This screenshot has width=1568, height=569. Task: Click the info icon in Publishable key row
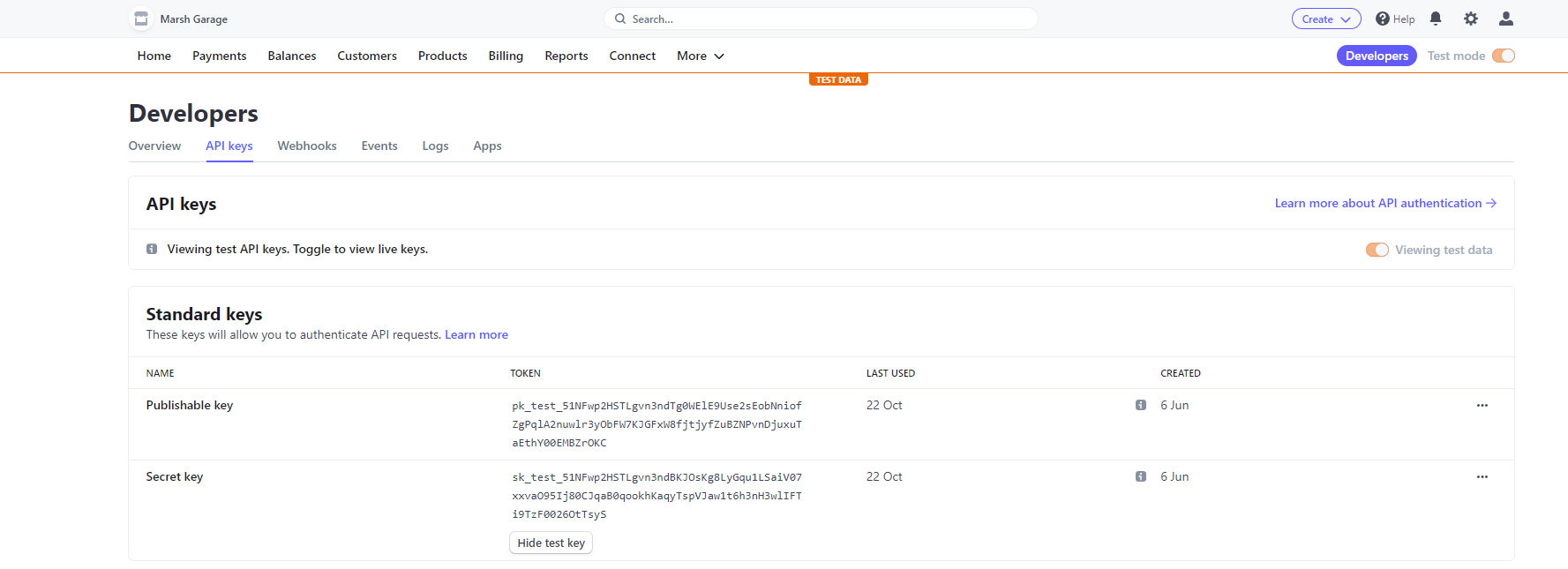tap(1141, 405)
